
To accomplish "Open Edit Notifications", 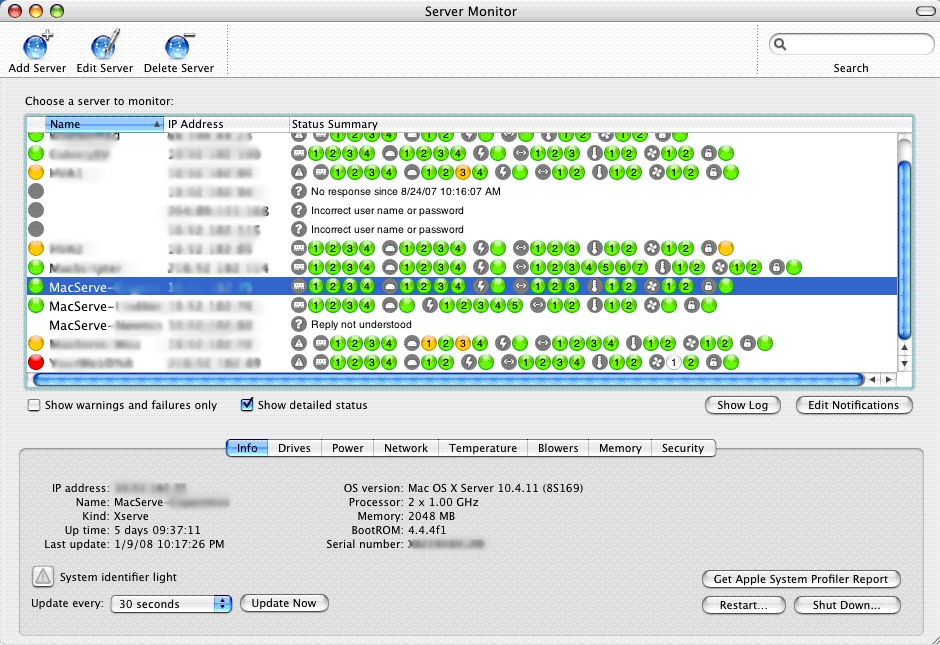I will click(854, 405).
